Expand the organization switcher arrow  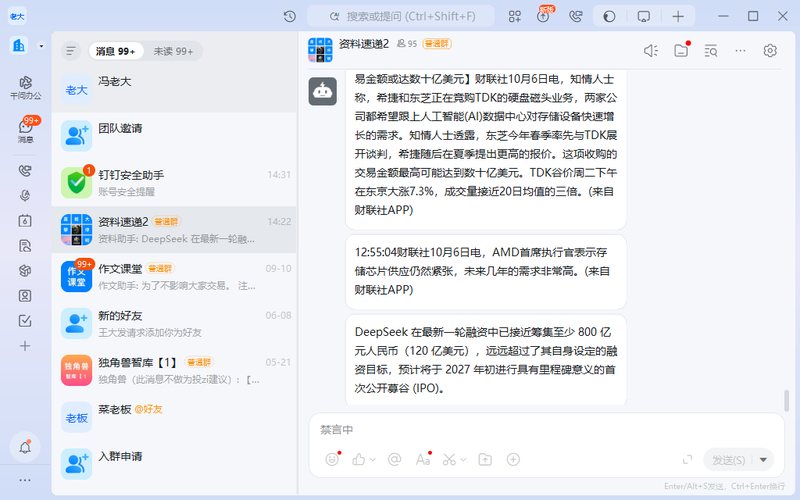click(41, 46)
